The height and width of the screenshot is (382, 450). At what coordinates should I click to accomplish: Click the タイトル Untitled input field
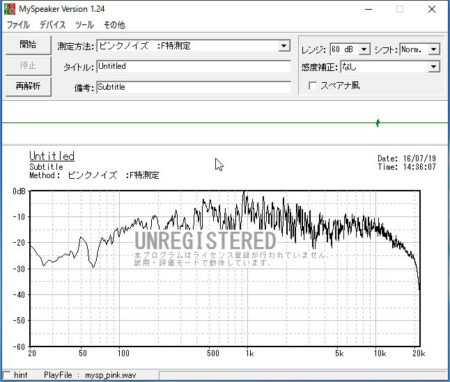point(193,66)
